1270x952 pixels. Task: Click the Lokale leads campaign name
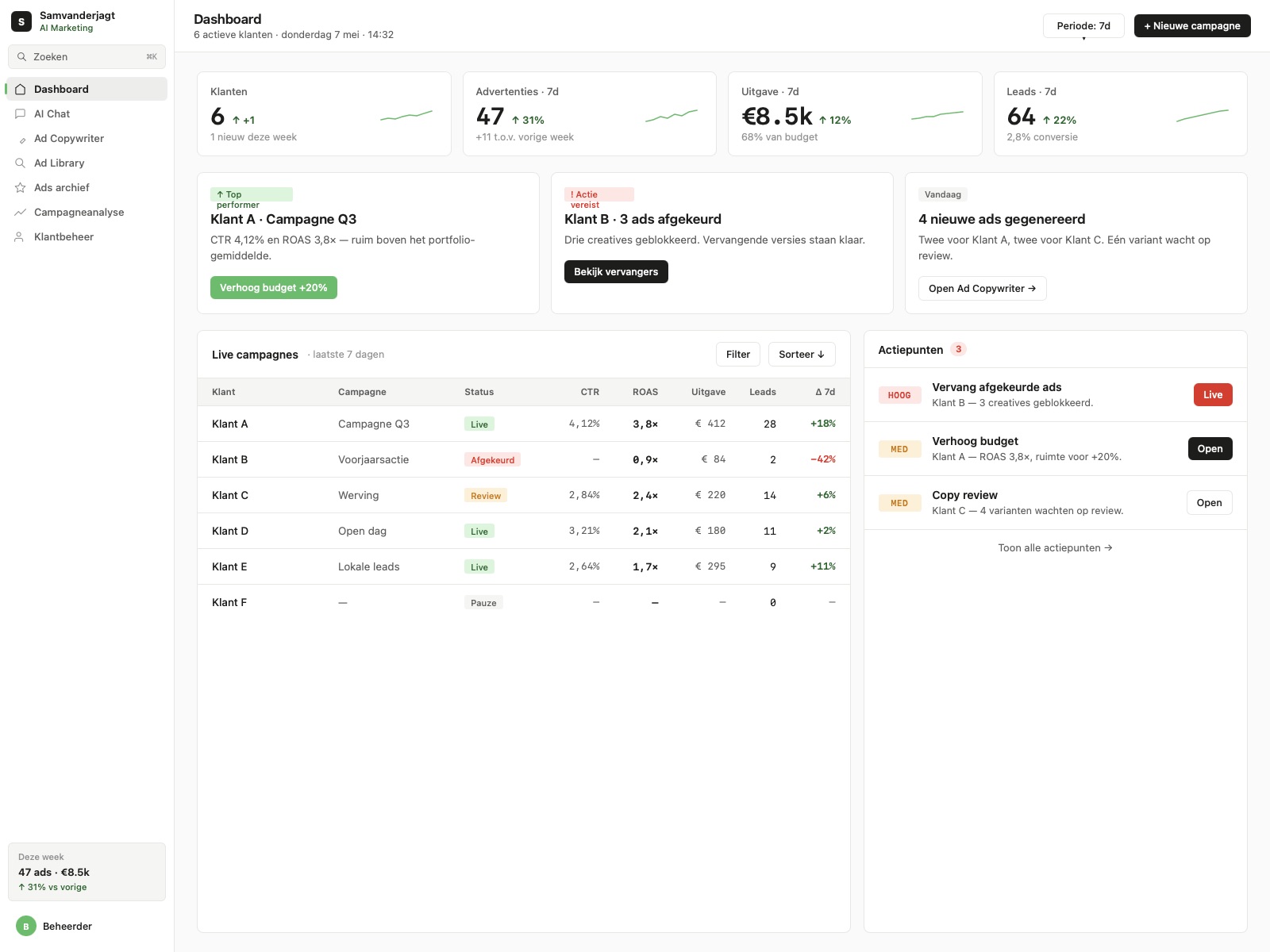click(368, 566)
